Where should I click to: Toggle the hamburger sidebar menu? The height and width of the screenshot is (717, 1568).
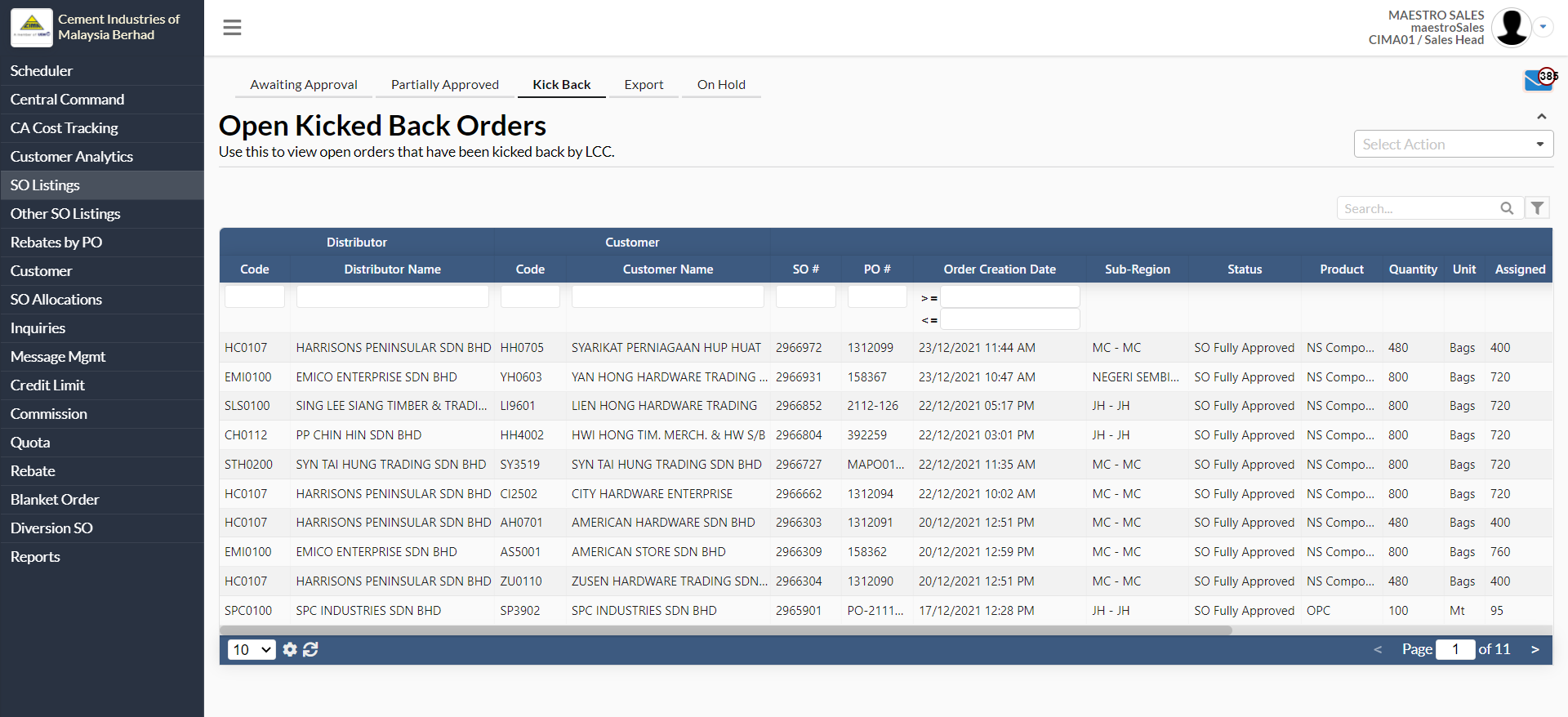pyautogui.click(x=232, y=28)
